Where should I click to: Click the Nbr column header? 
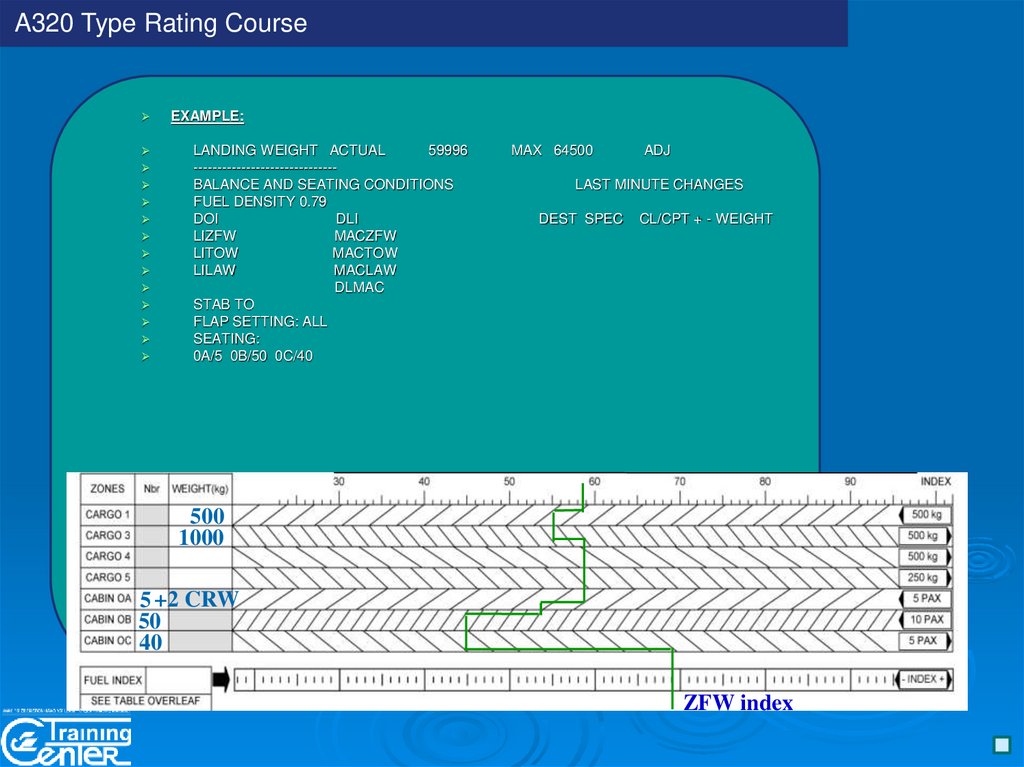(x=152, y=489)
